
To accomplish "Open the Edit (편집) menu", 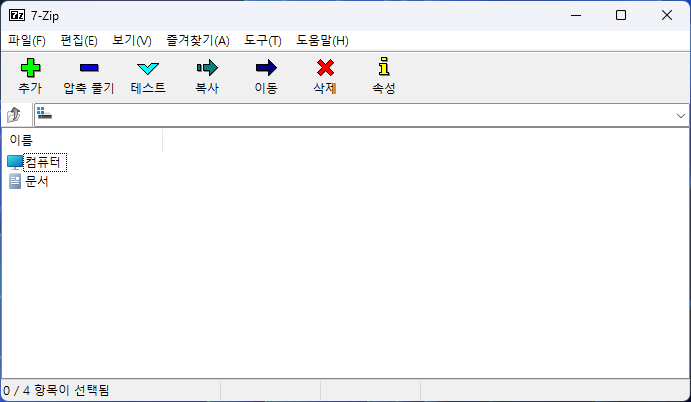I will [79, 41].
